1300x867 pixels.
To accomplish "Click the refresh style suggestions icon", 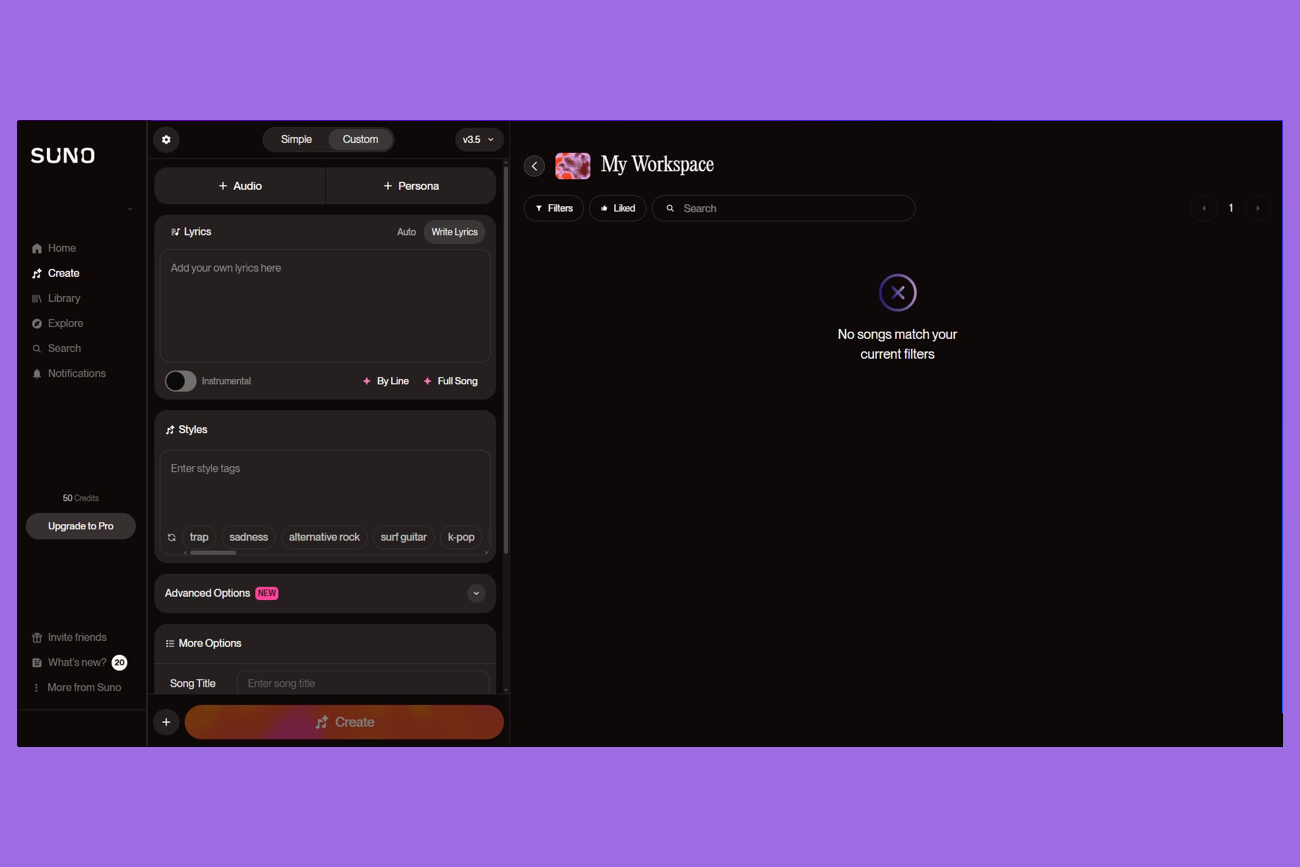I will pyautogui.click(x=172, y=538).
